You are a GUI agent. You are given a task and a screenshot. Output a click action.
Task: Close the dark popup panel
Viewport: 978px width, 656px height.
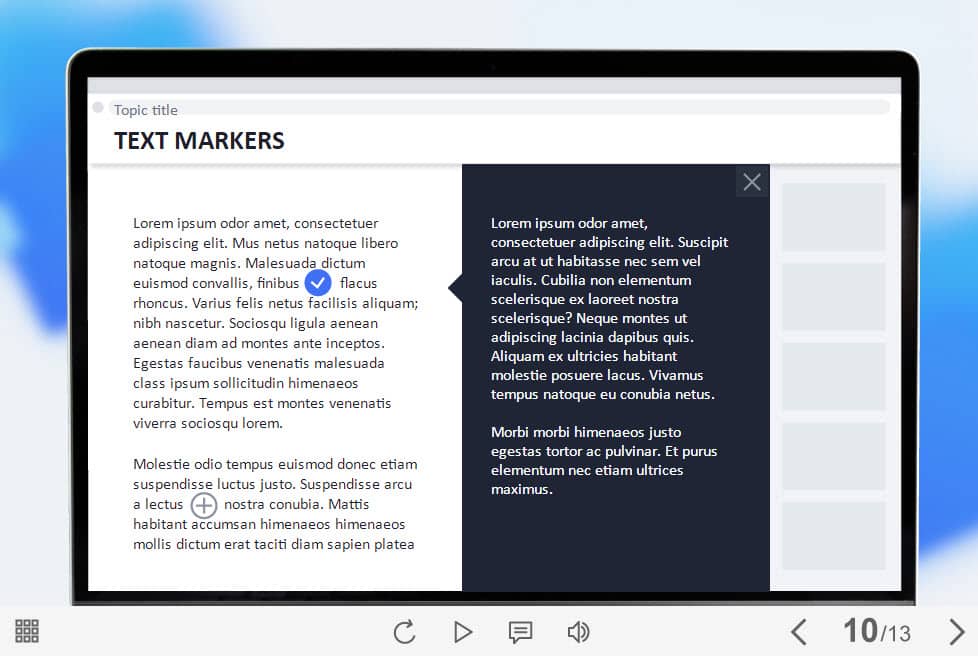pyautogui.click(x=752, y=182)
